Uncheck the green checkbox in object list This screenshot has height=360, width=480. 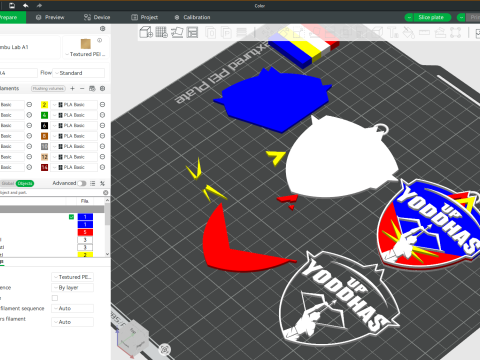(x=71, y=217)
